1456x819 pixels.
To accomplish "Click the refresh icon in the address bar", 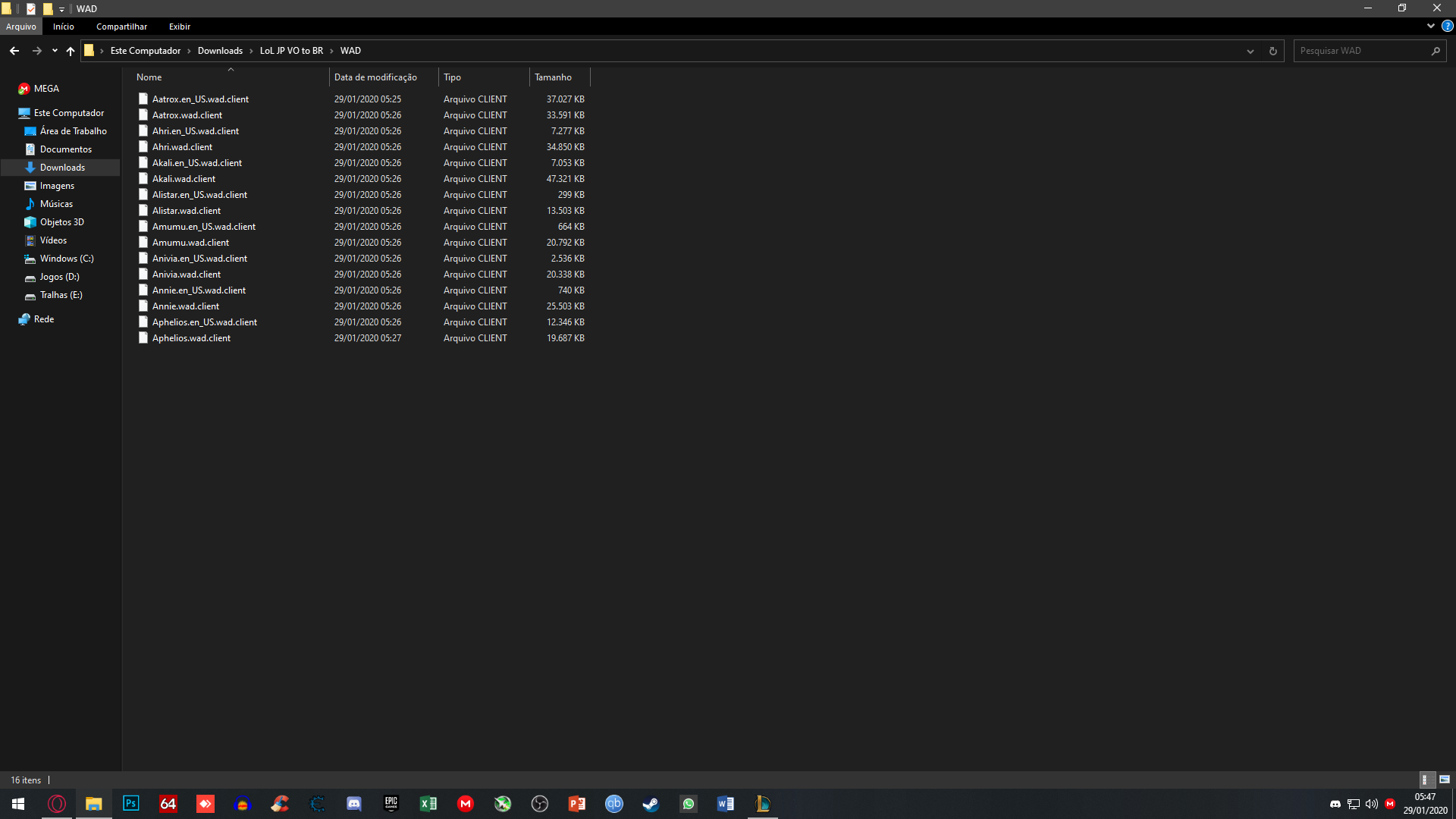I will [1272, 51].
